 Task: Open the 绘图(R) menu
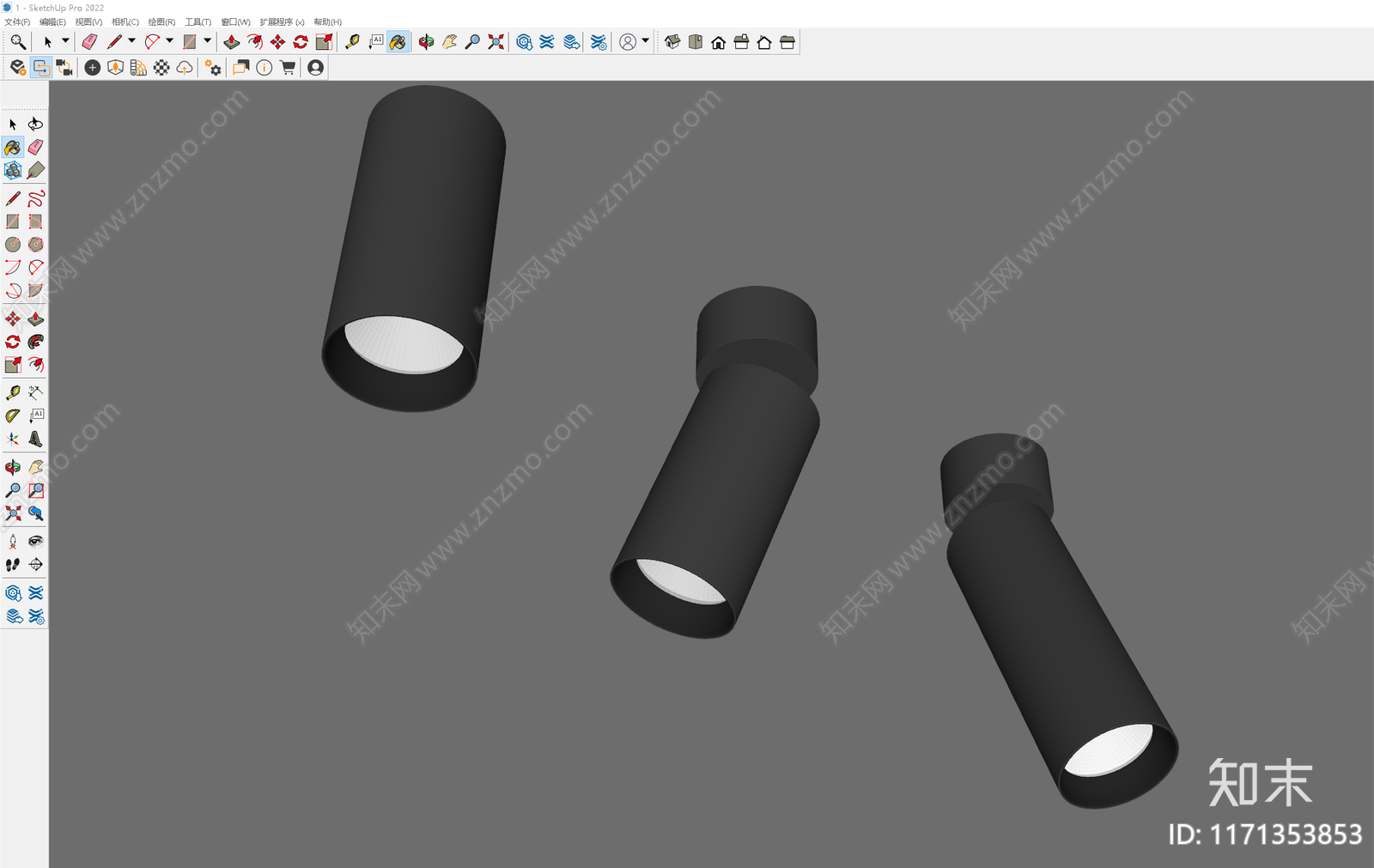[x=161, y=22]
